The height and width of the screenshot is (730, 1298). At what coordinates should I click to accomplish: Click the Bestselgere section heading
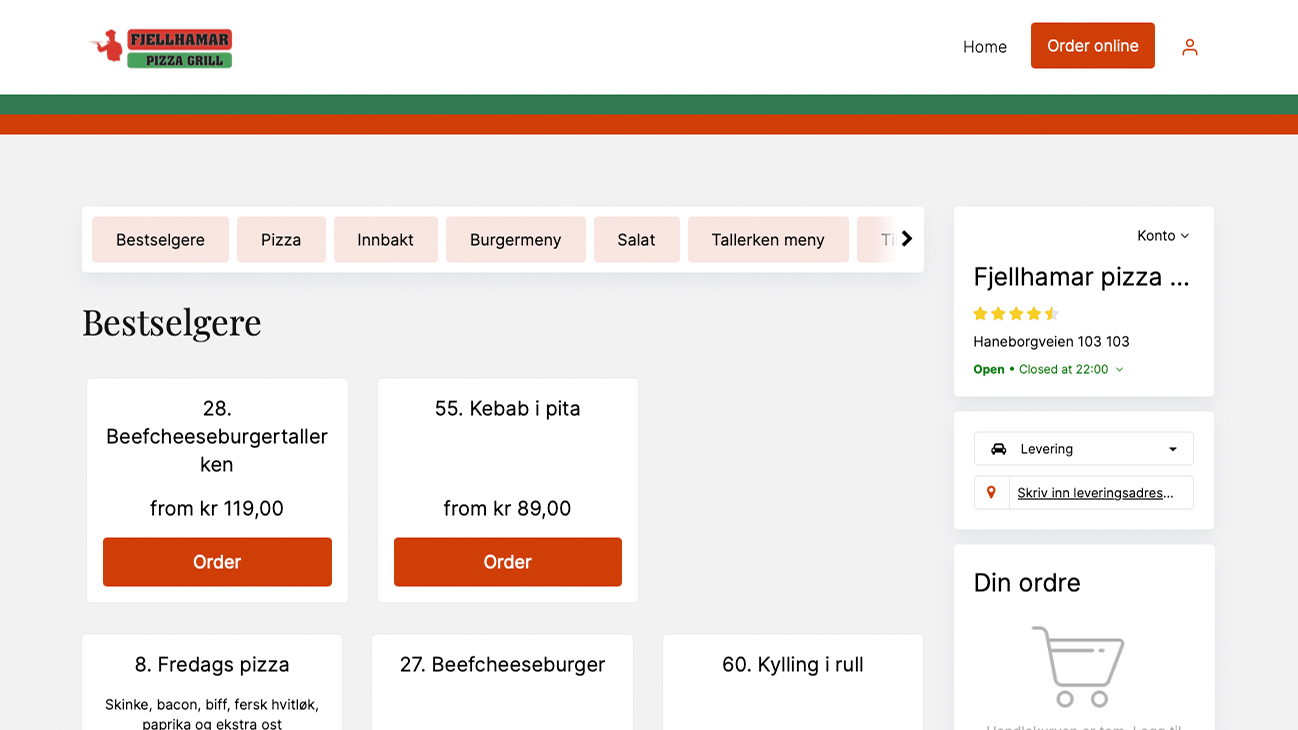(x=172, y=322)
